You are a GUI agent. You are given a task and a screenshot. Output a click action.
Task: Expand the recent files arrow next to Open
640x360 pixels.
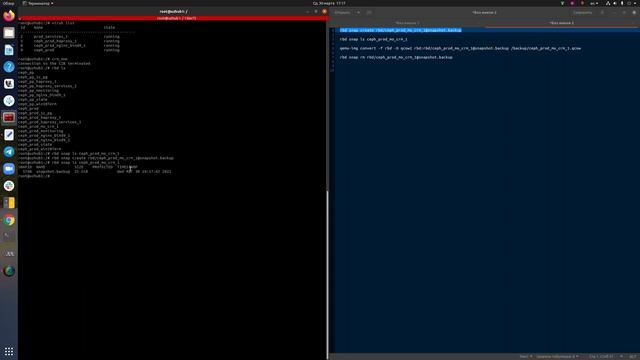point(358,13)
